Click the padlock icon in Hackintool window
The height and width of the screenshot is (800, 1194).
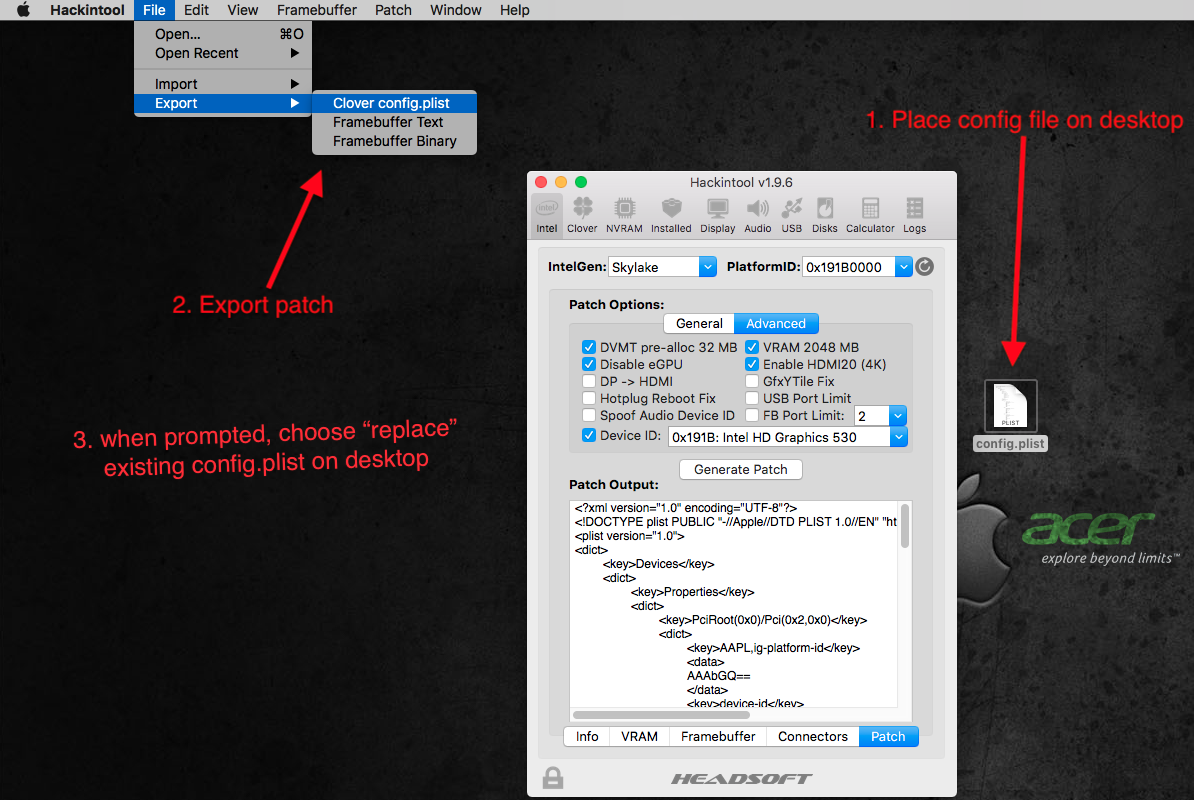pos(553,778)
